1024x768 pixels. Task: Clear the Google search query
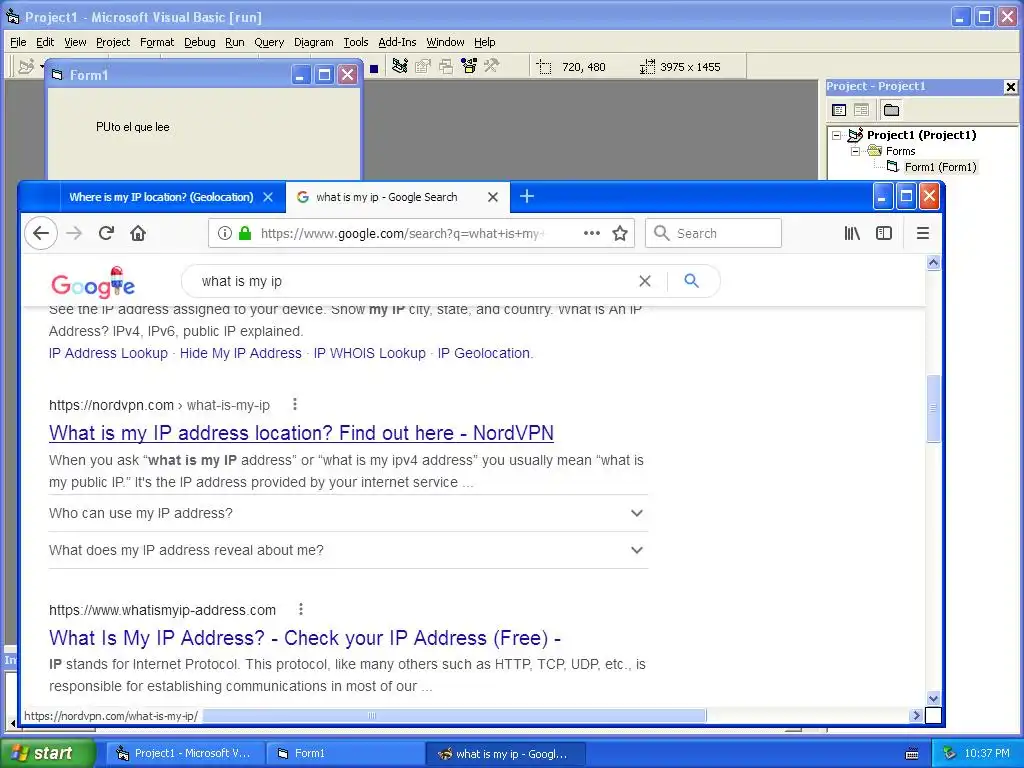pos(645,281)
